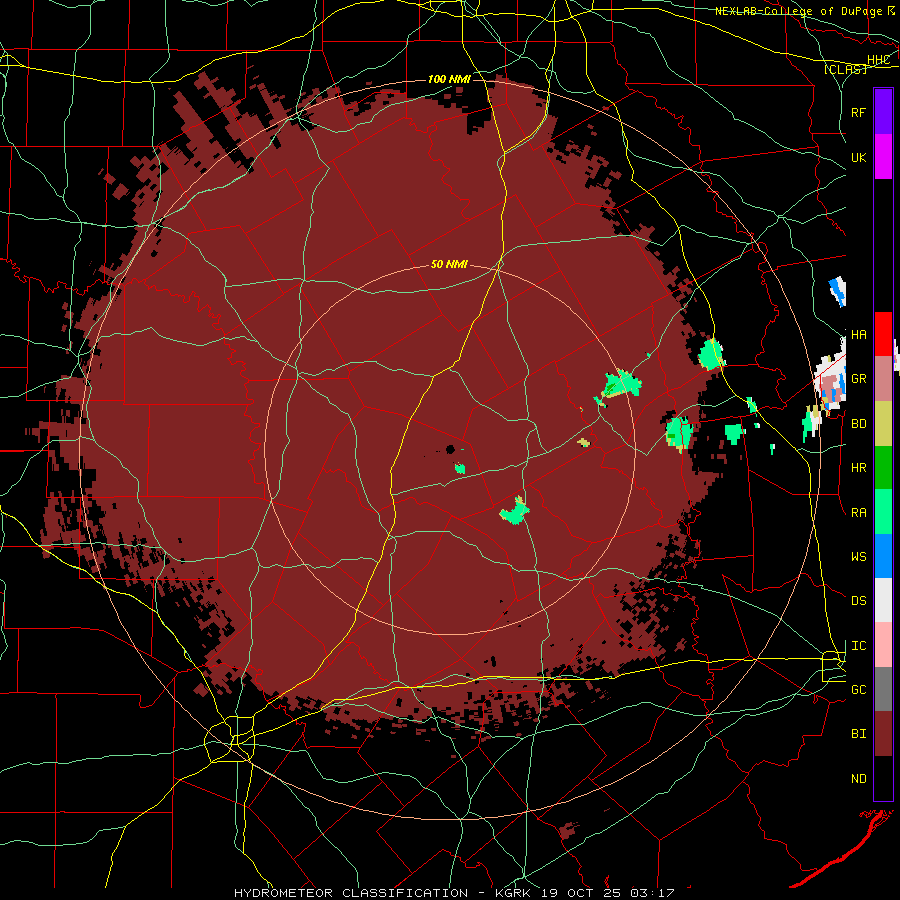Click the IC legend label

[x=859, y=646]
